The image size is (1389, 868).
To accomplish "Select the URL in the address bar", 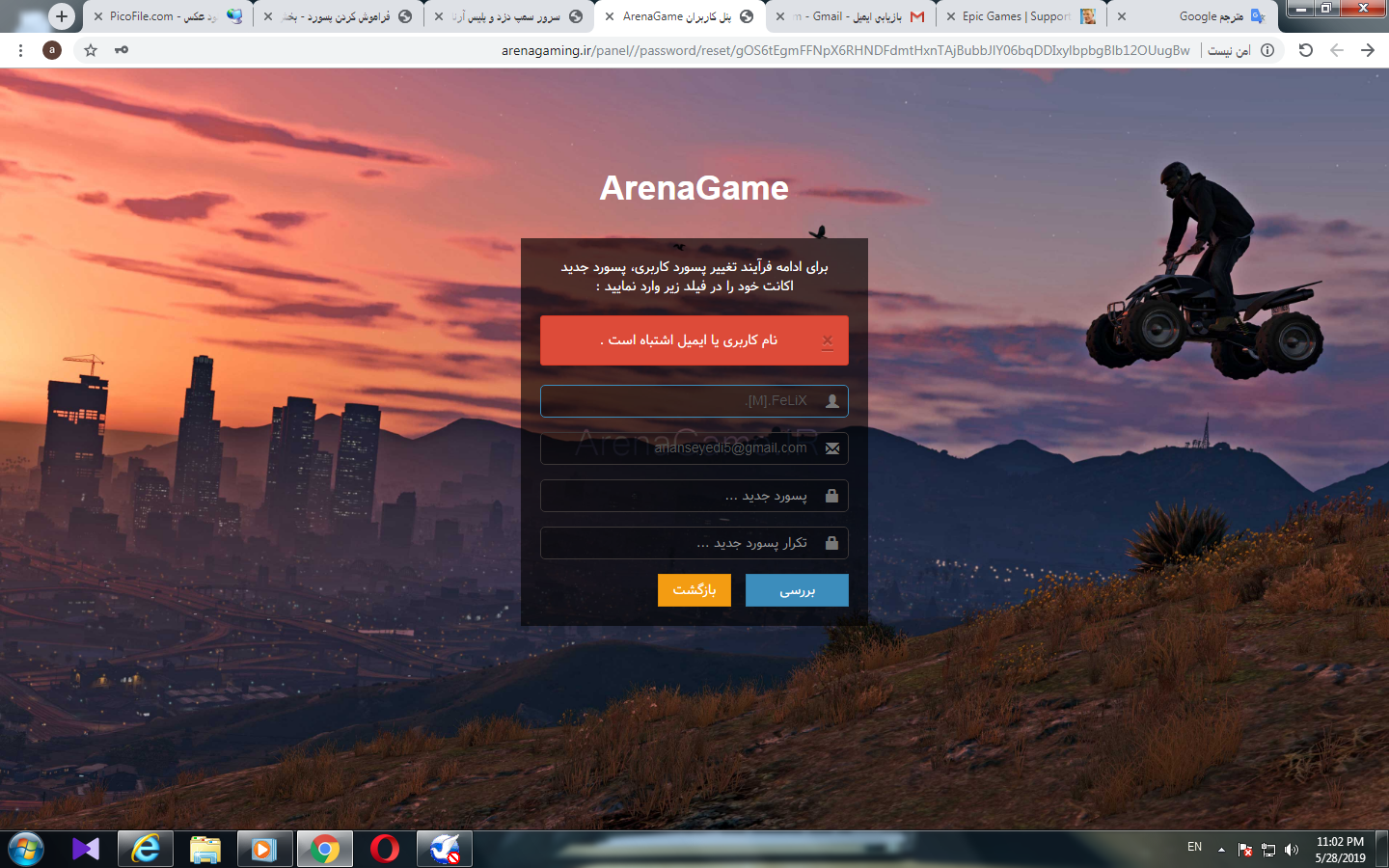I will coord(846,50).
